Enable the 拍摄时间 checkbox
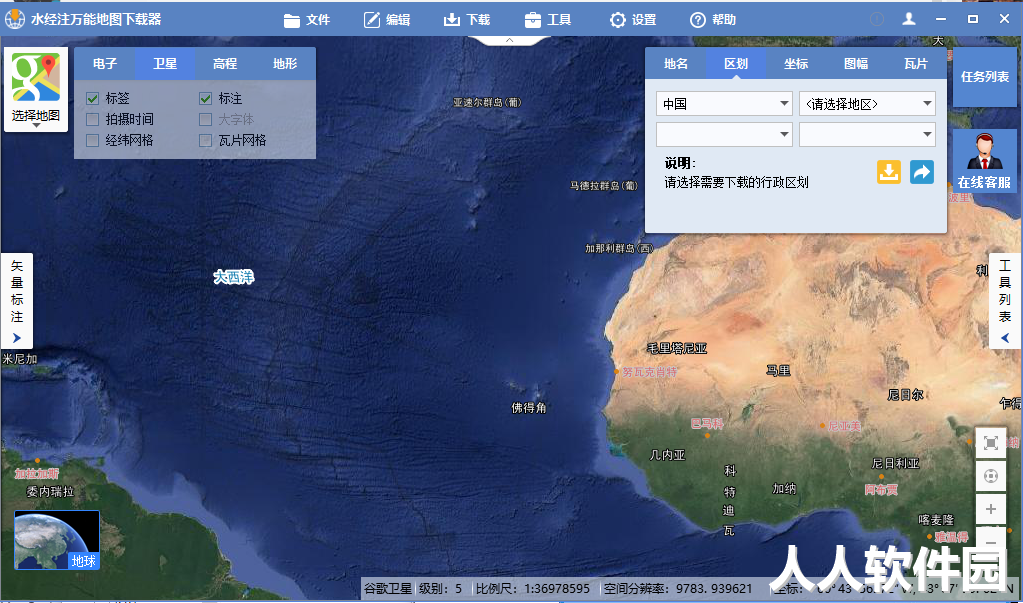Viewport: 1023px width, 603px height. (x=93, y=119)
